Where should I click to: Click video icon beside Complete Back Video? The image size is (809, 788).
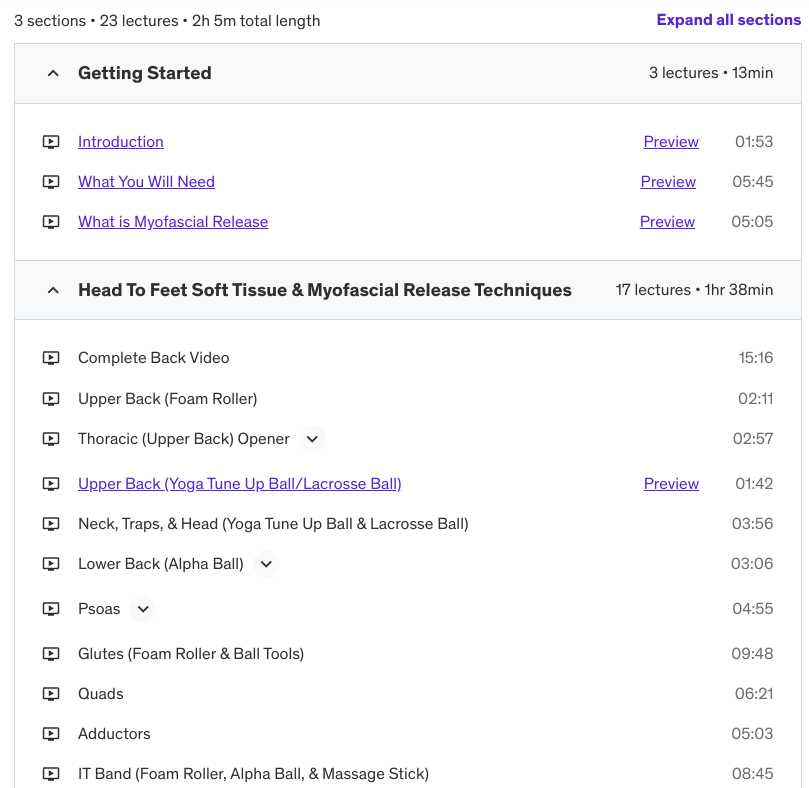[51, 358]
